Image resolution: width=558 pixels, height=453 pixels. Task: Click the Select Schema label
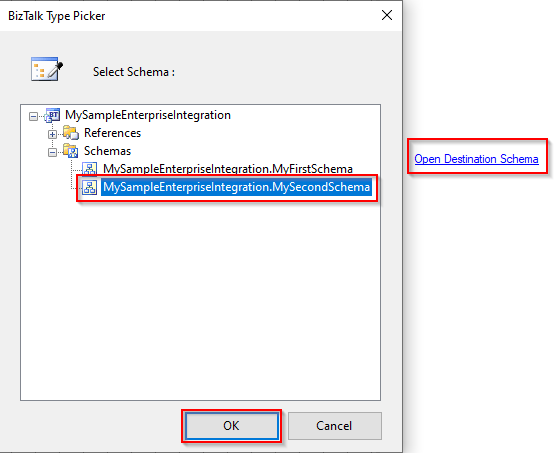click(x=134, y=72)
